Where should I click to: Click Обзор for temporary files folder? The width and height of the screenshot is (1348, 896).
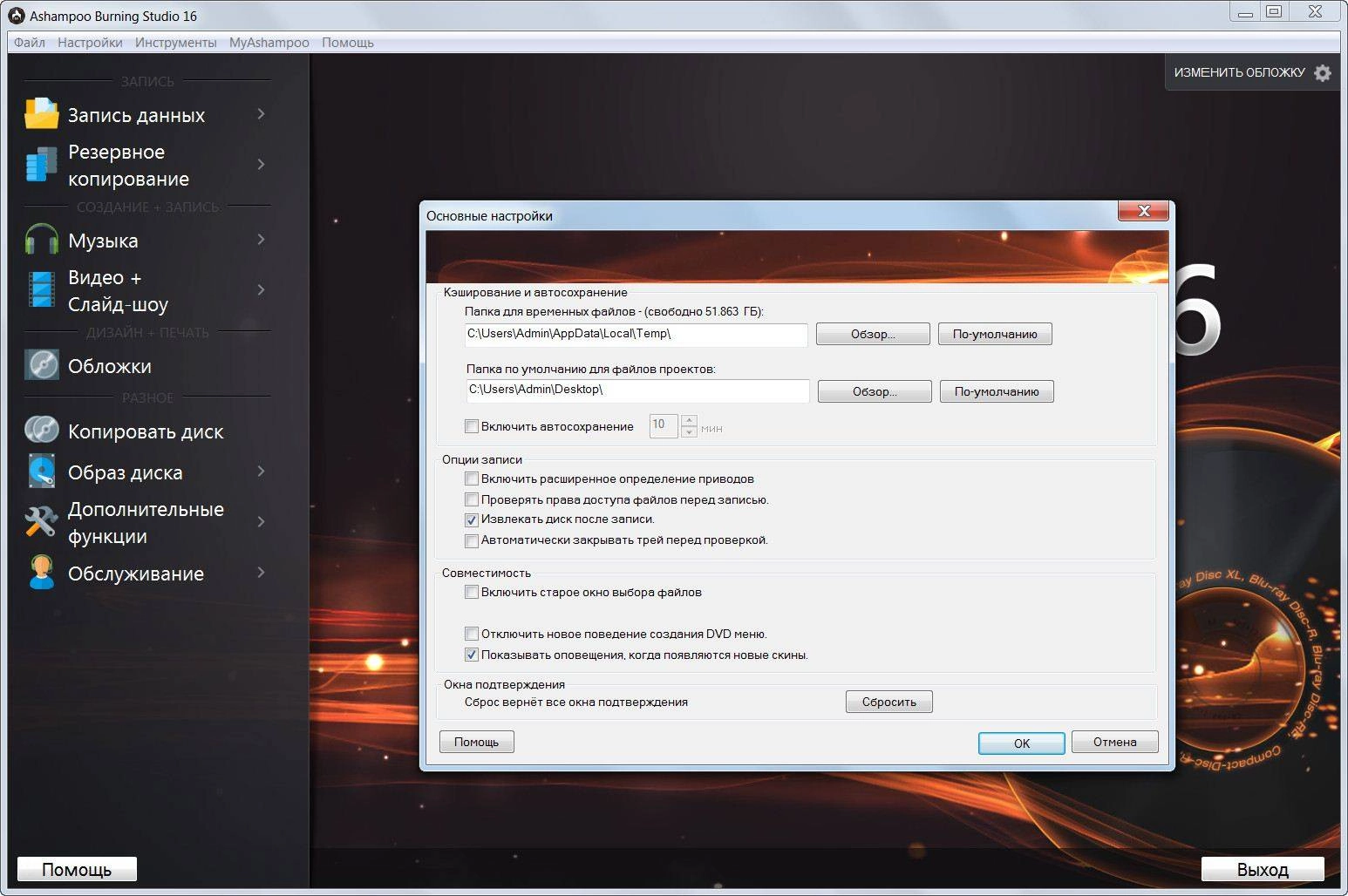coord(873,334)
